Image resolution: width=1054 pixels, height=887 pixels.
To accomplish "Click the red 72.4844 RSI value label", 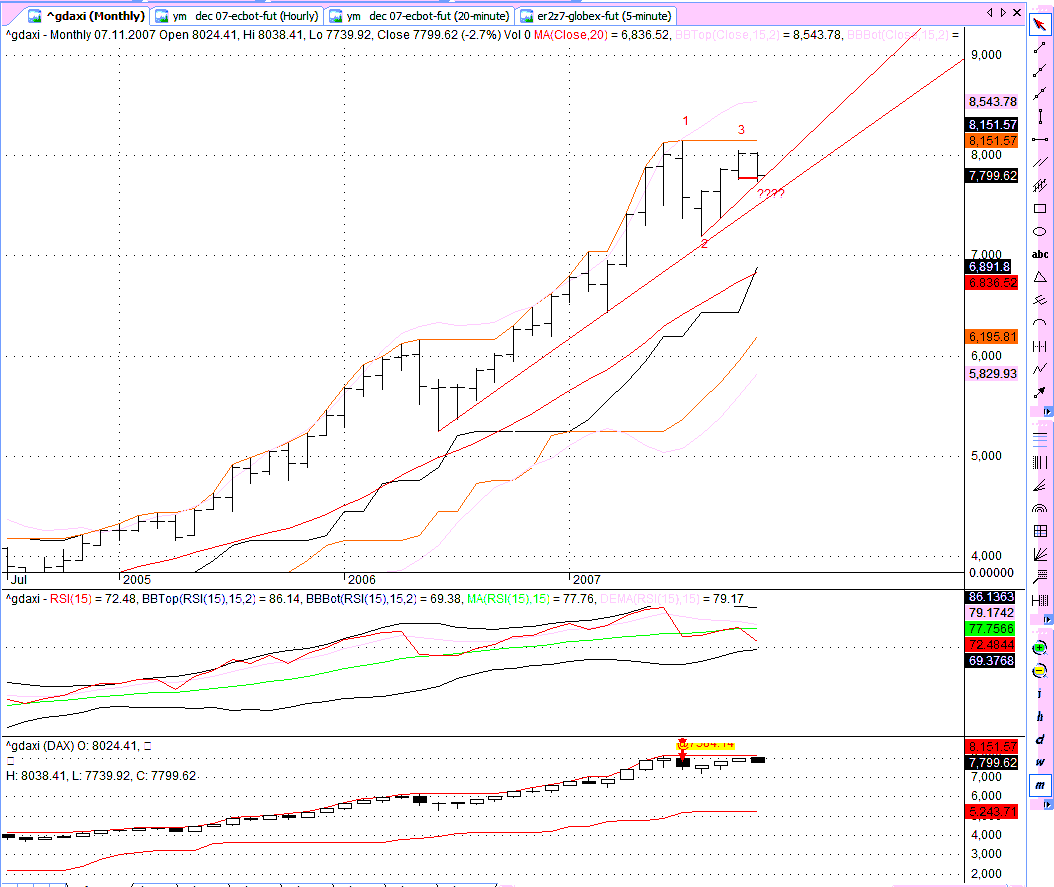I will pyautogui.click(x=991, y=645).
